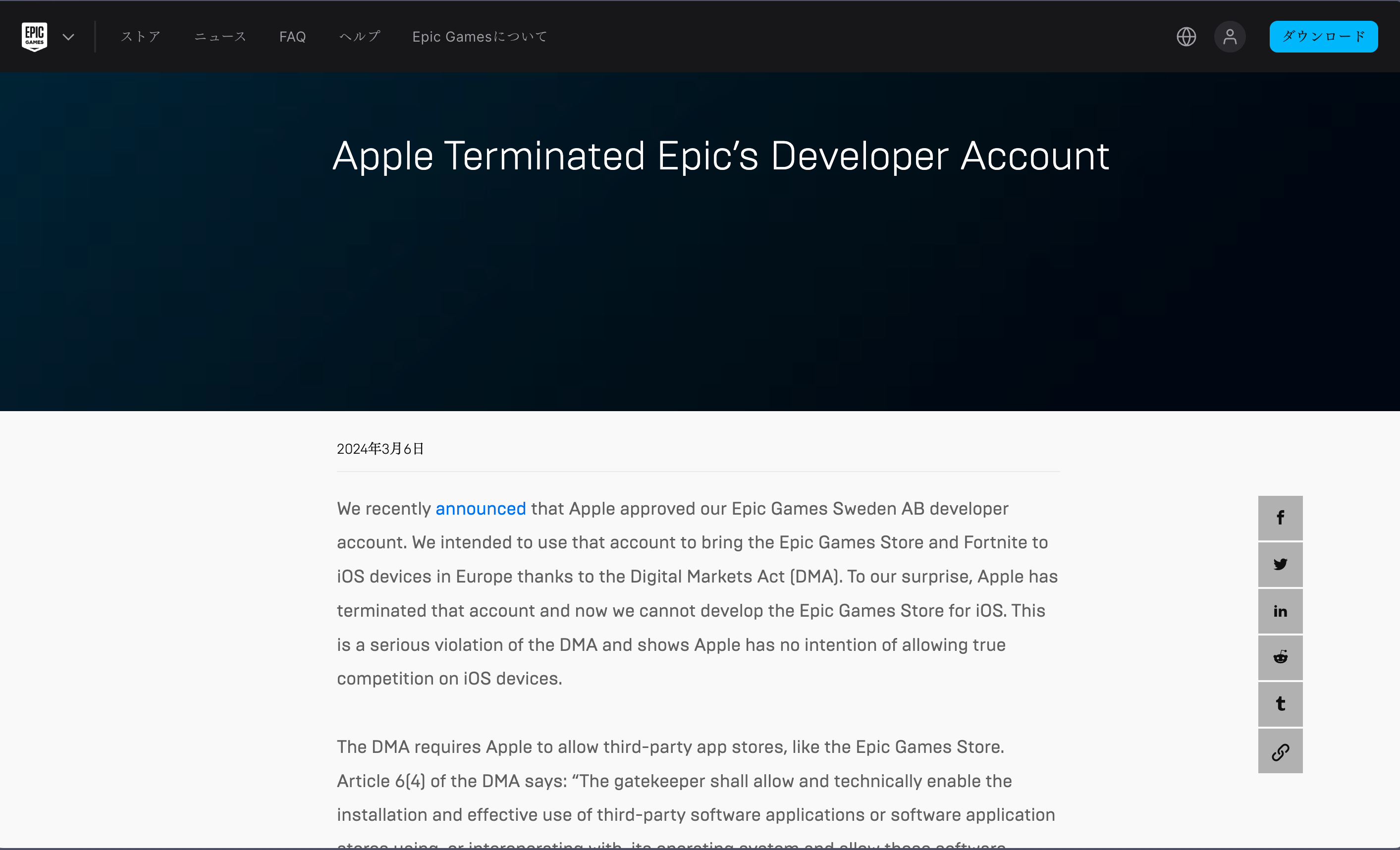Expand the dropdown chevron beside Epic logo
Viewport: 1400px width, 850px height.
point(69,37)
